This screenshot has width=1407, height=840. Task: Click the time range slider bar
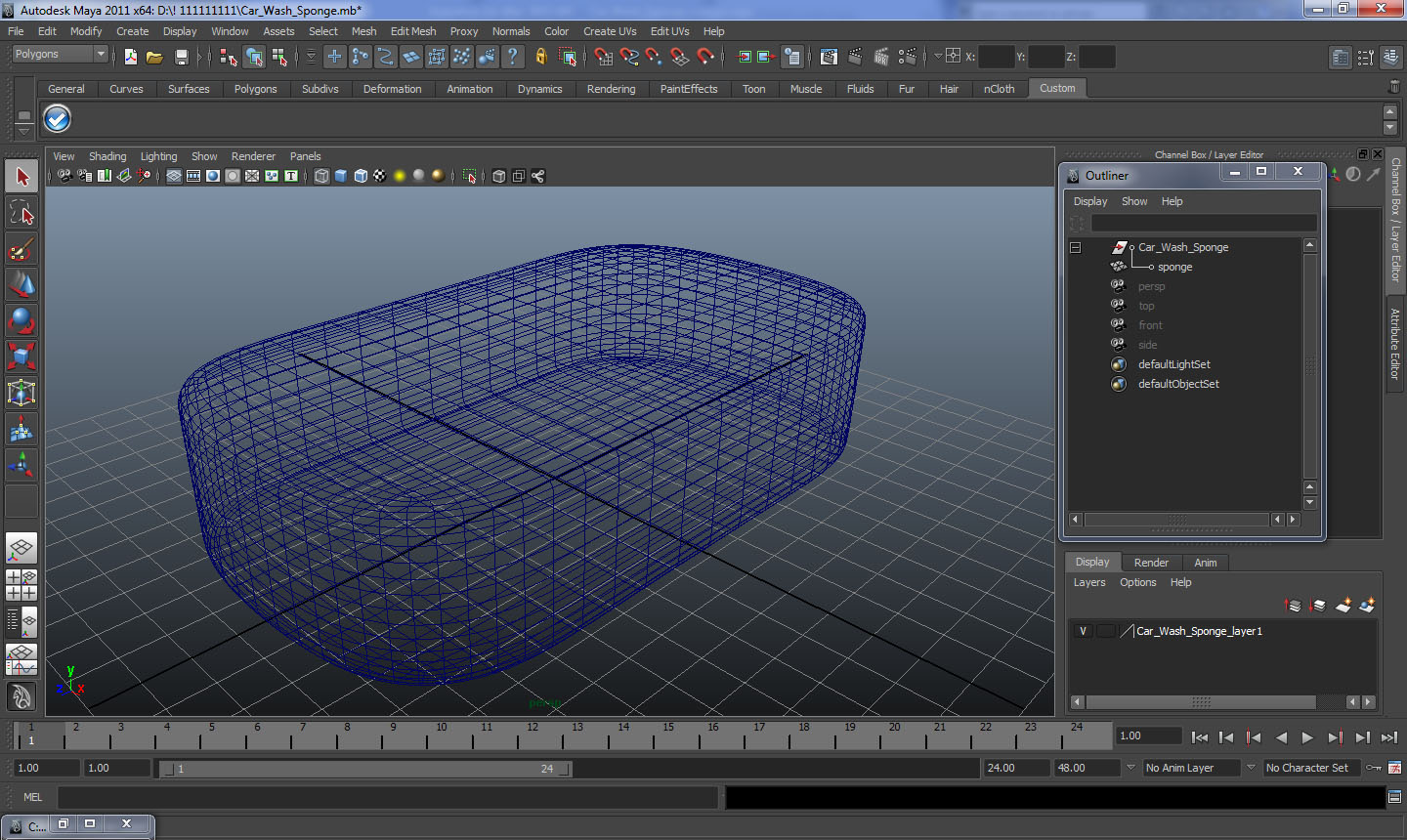pos(365,769)
